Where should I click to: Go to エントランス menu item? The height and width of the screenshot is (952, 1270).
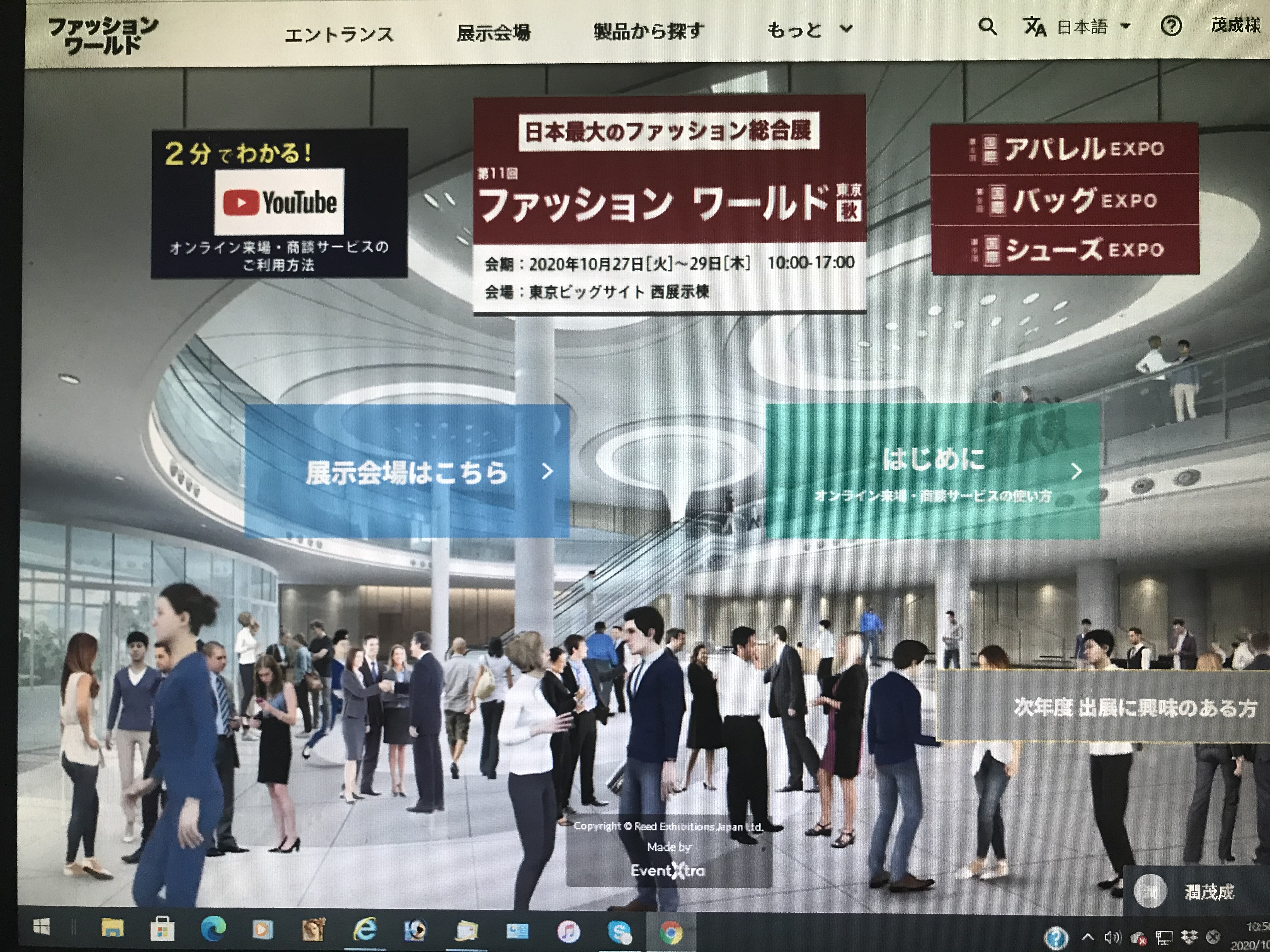click(339, 34)
